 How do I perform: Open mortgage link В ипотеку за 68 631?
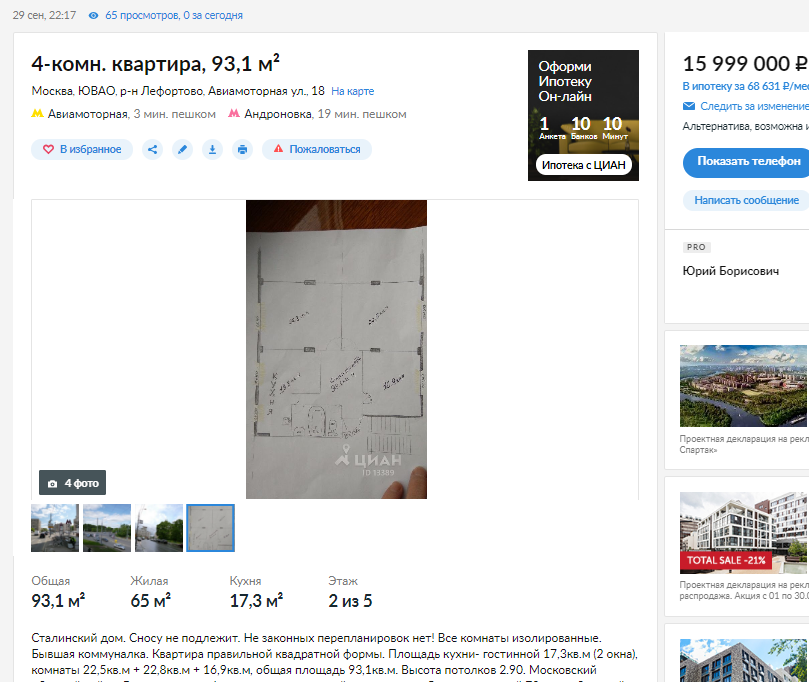pyautogui.click(x=746, y=86)
